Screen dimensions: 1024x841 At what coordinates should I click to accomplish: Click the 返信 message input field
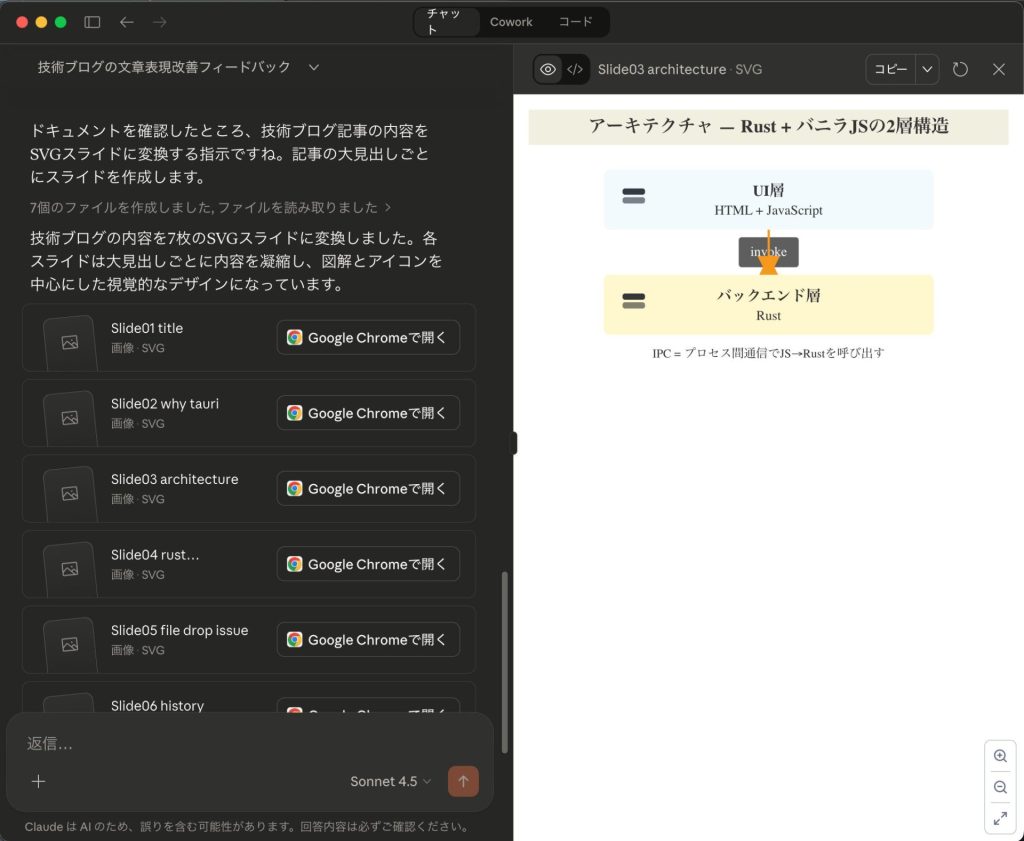250,743
